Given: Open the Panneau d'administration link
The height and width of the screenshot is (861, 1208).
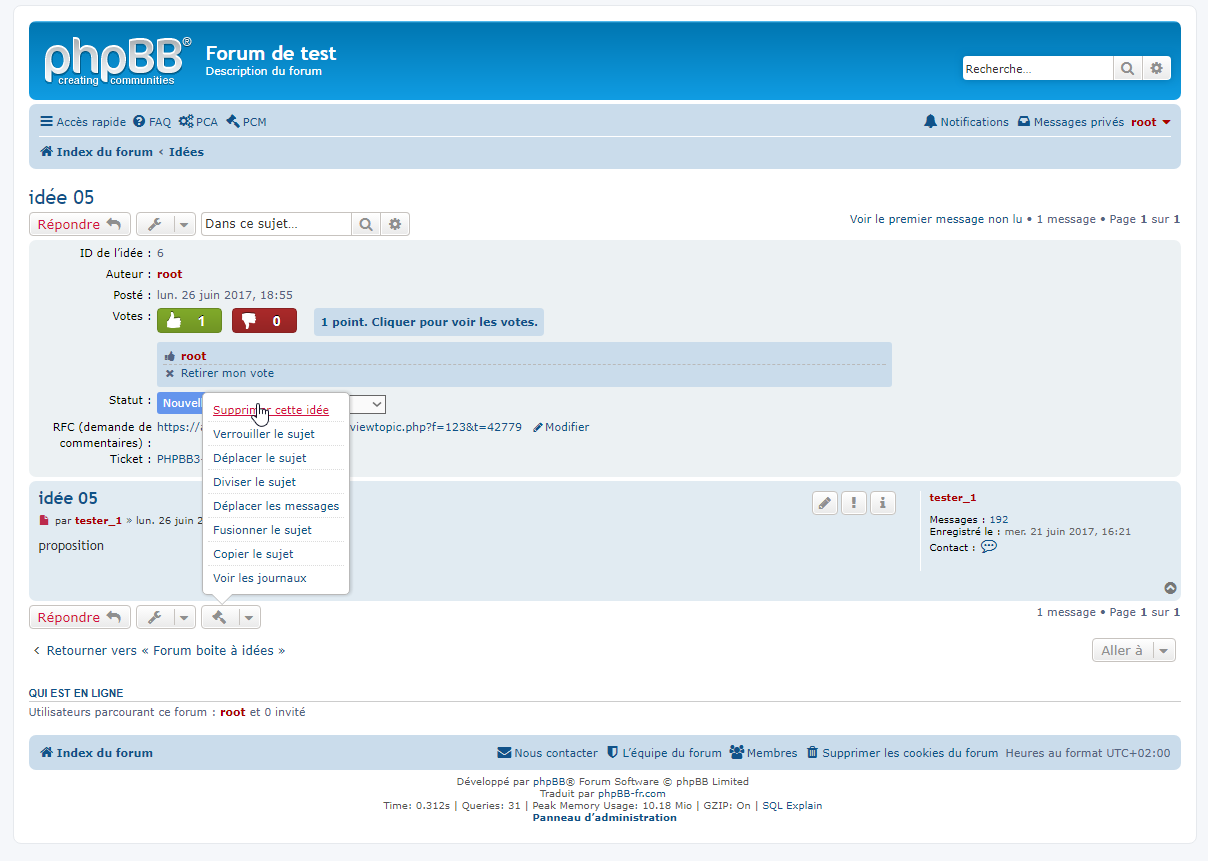Looking at the screenshot, I should point(604,817).
